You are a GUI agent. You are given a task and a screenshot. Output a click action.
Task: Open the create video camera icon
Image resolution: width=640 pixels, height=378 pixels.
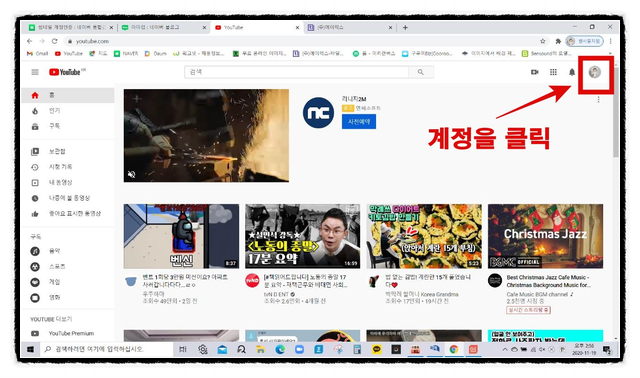534,72
